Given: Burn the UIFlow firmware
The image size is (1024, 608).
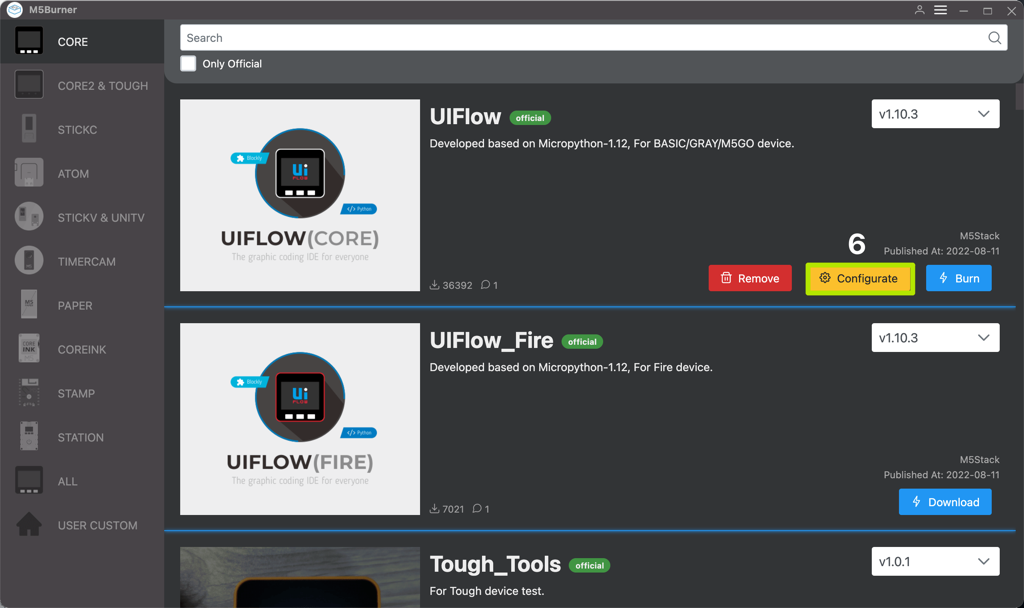Looking at the screenshot, I should pyautogui.click(x=959, y=278).
